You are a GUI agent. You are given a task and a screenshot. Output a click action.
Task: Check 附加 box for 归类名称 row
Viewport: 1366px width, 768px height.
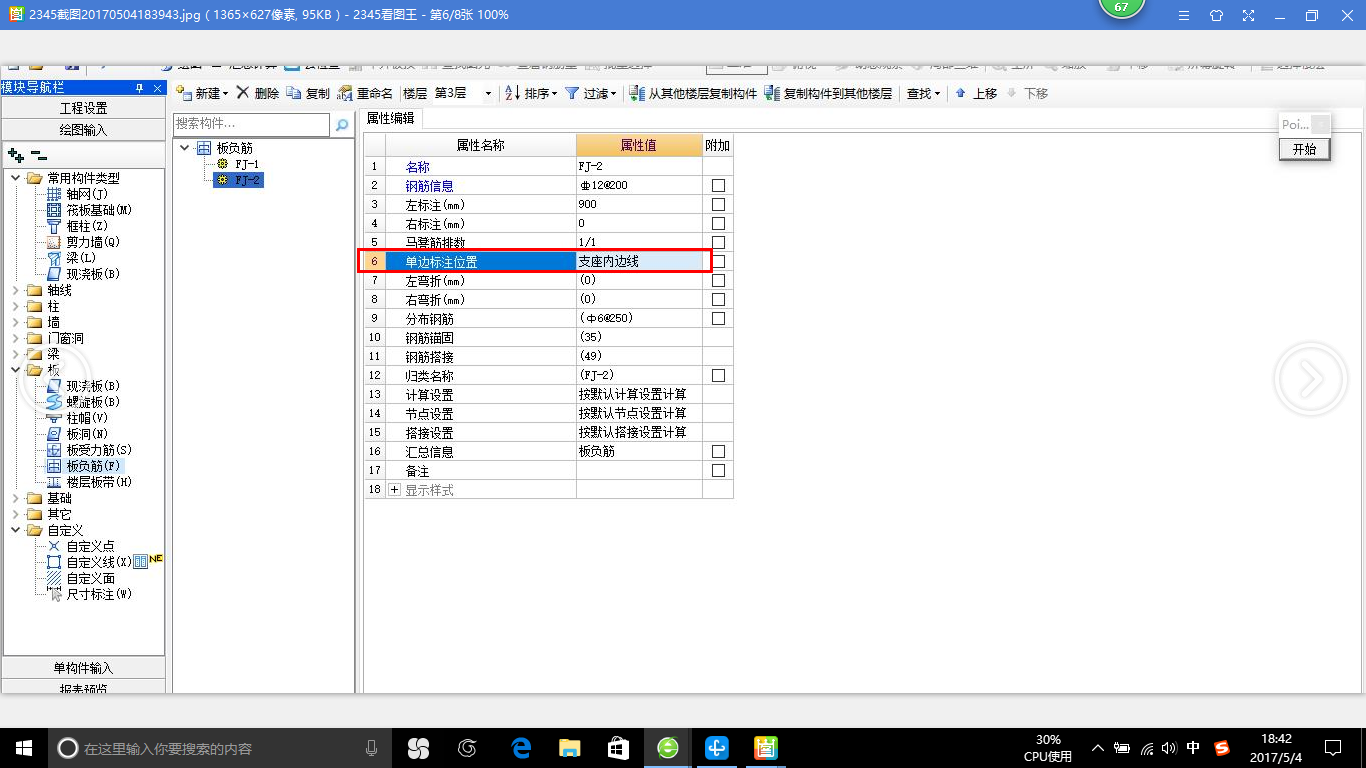[x=718, y=376]
